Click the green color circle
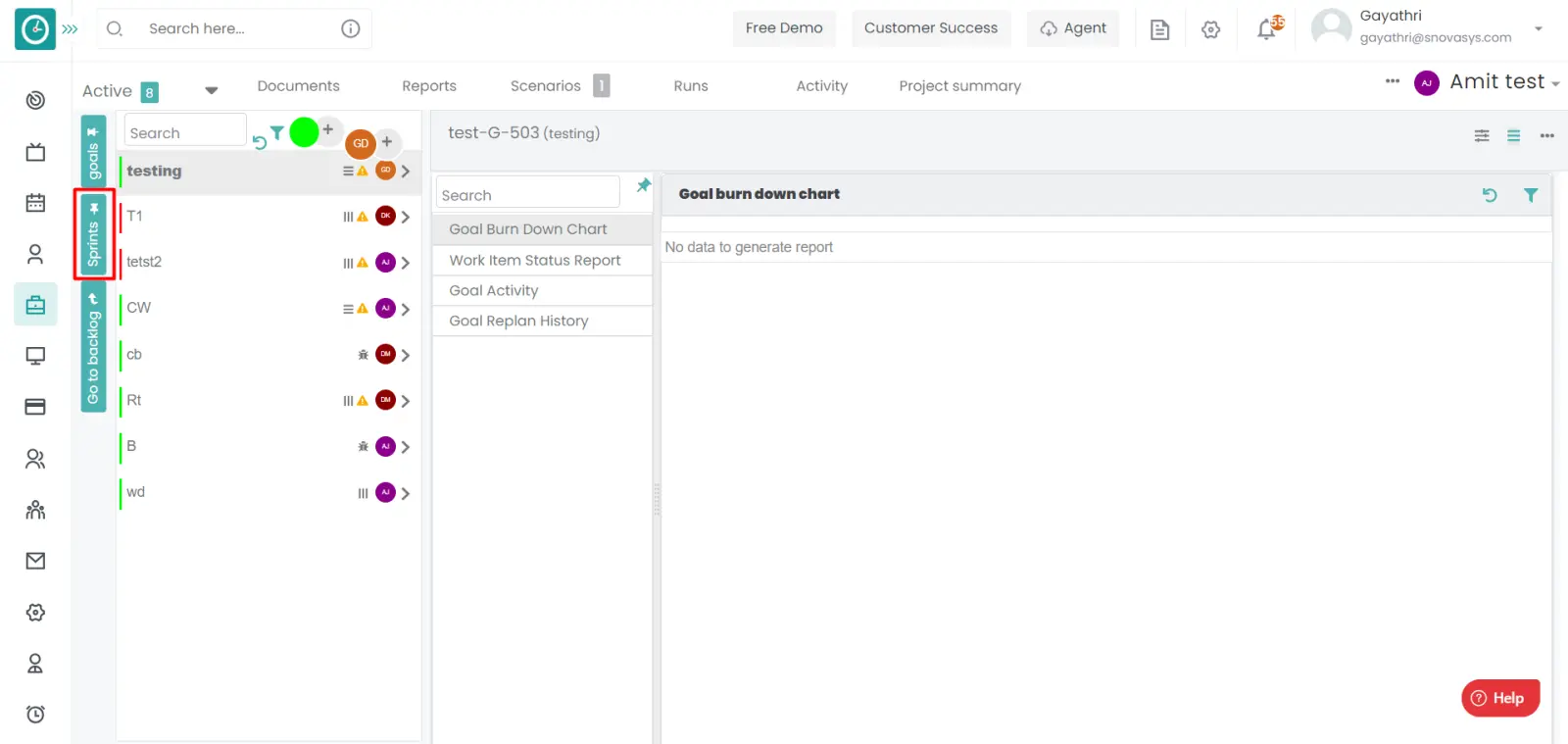Viewport: 1568px width, 744px height. pyautogui.click(x=305, y=131)
